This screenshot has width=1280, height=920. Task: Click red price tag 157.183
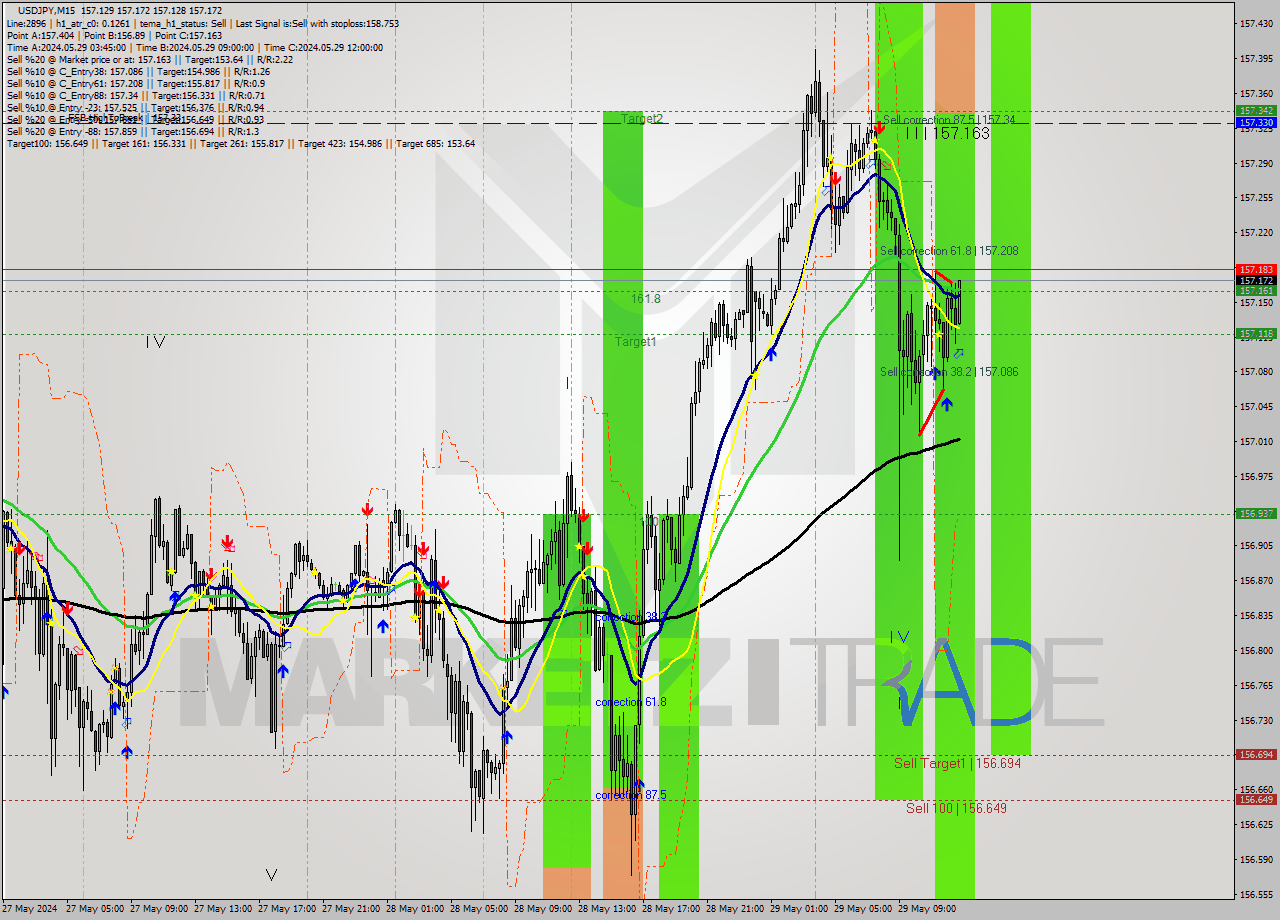(1256, 270)
